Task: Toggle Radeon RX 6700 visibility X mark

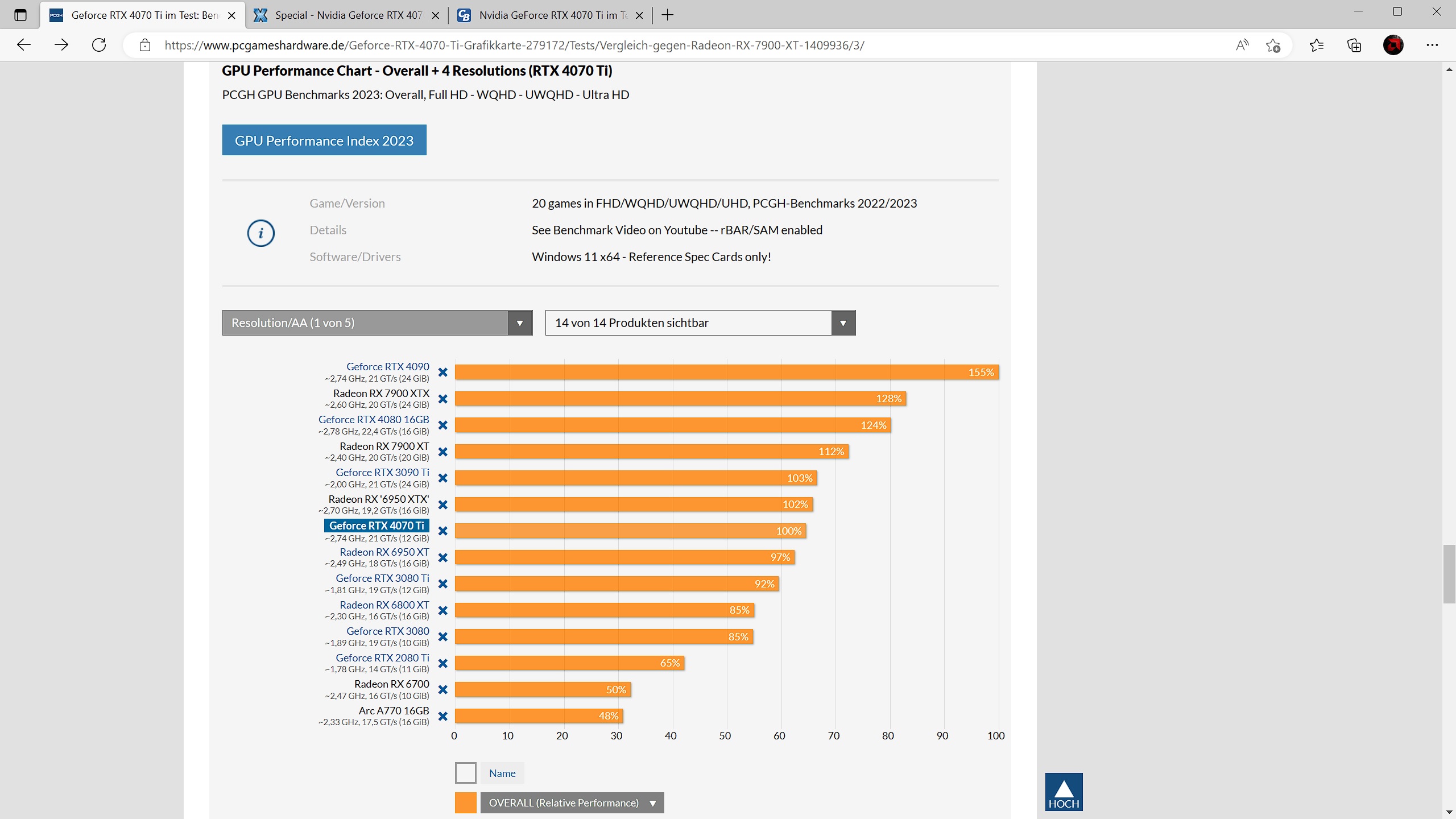Action: [443, 690]
